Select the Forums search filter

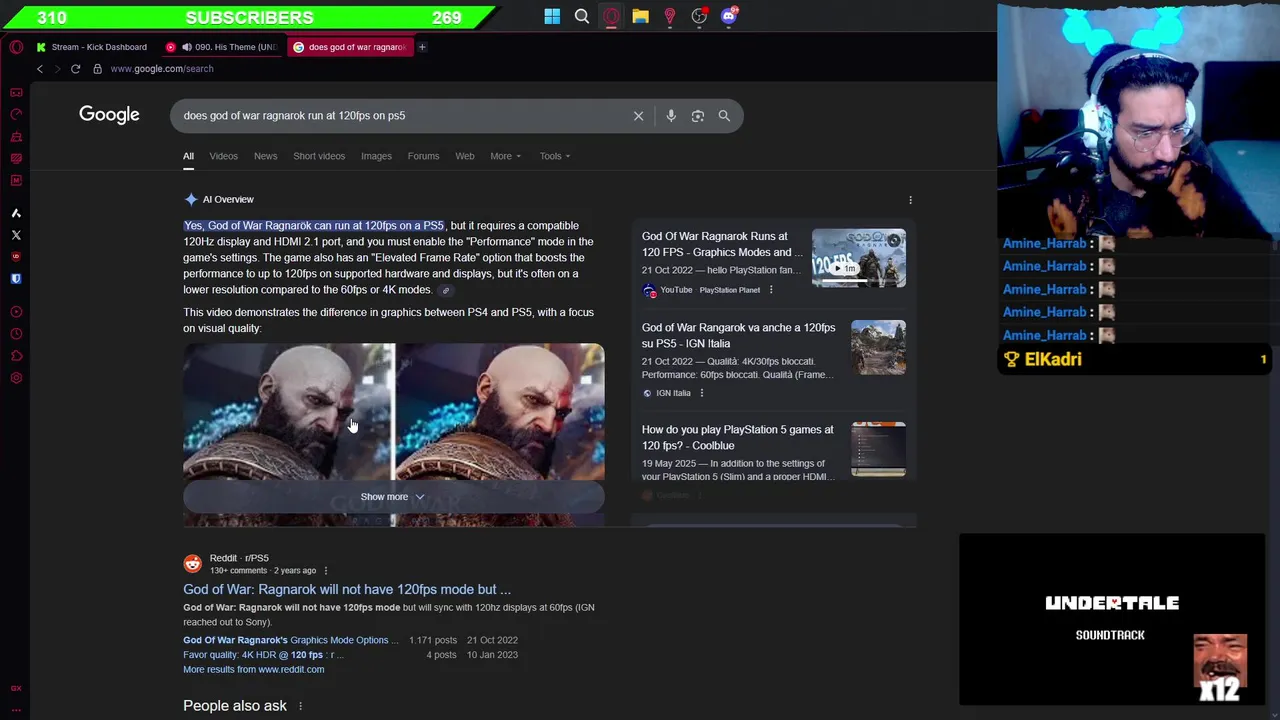[423, 156]
